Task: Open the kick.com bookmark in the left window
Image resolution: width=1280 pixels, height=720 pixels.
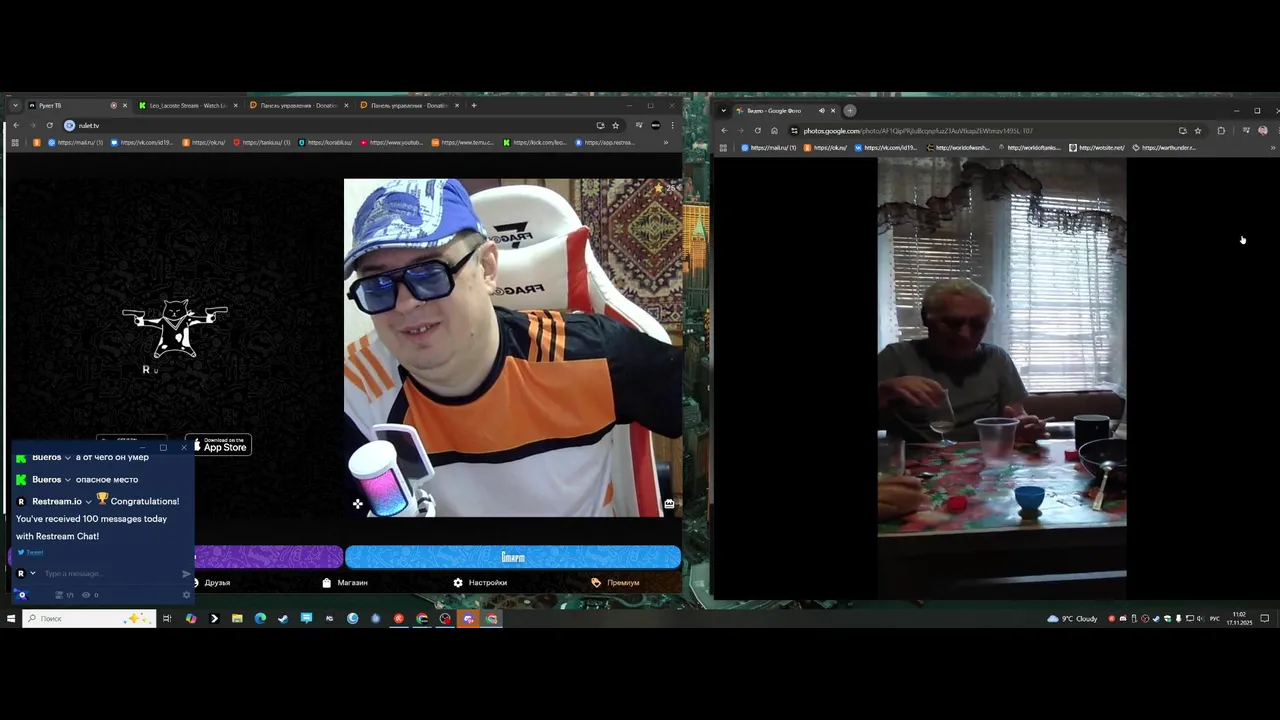Action: click(x=535, y=142)
